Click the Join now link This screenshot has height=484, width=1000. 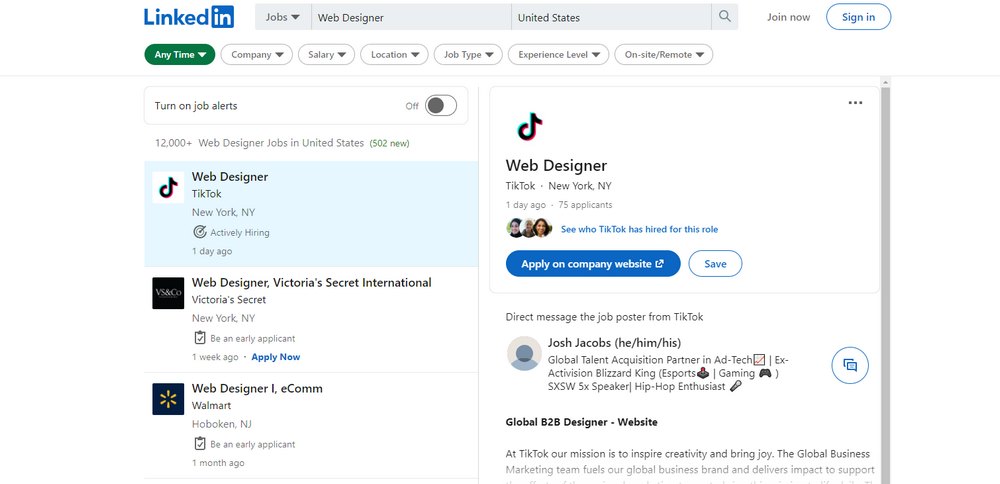click(x=788, y=17)
